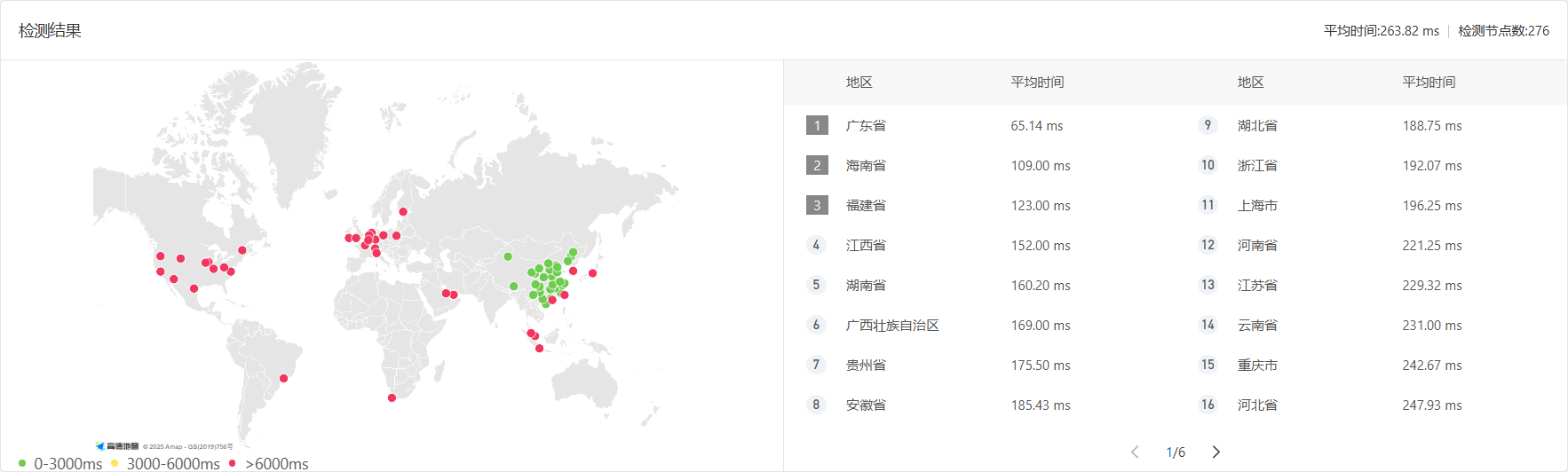Toggle the >6000ms red legend item

coord(269,464)
